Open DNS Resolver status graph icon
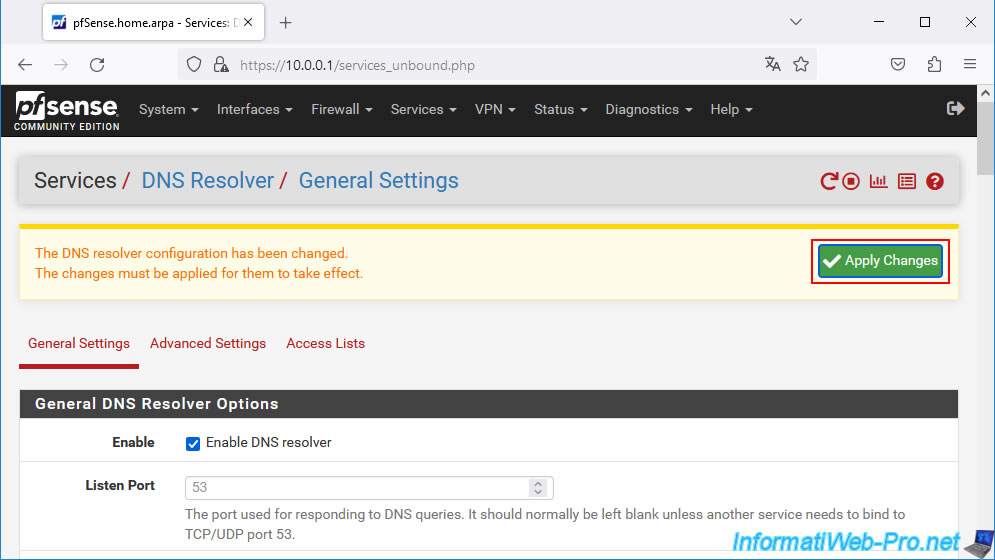 [878, 182]
